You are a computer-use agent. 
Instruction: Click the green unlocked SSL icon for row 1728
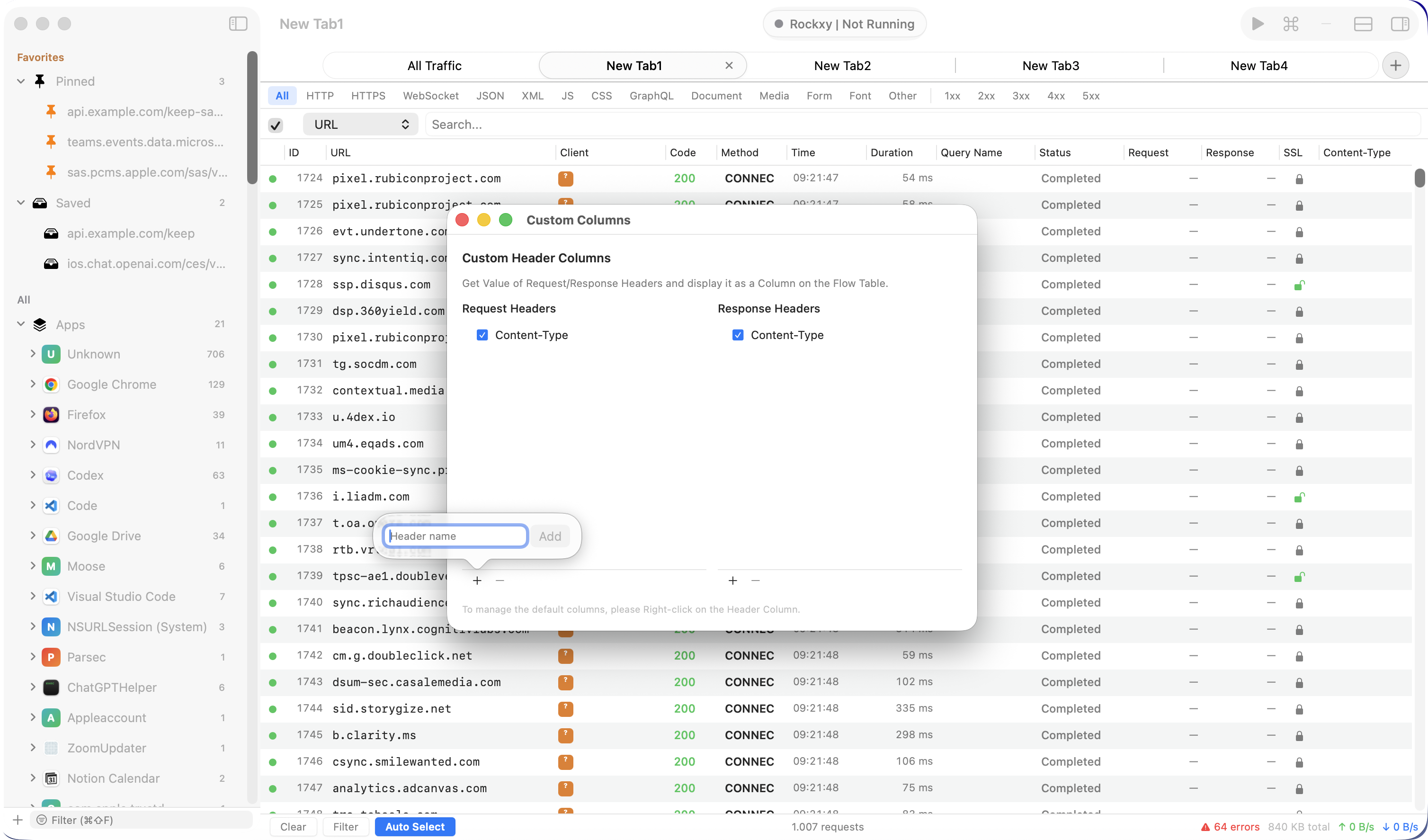[1299, 285]
